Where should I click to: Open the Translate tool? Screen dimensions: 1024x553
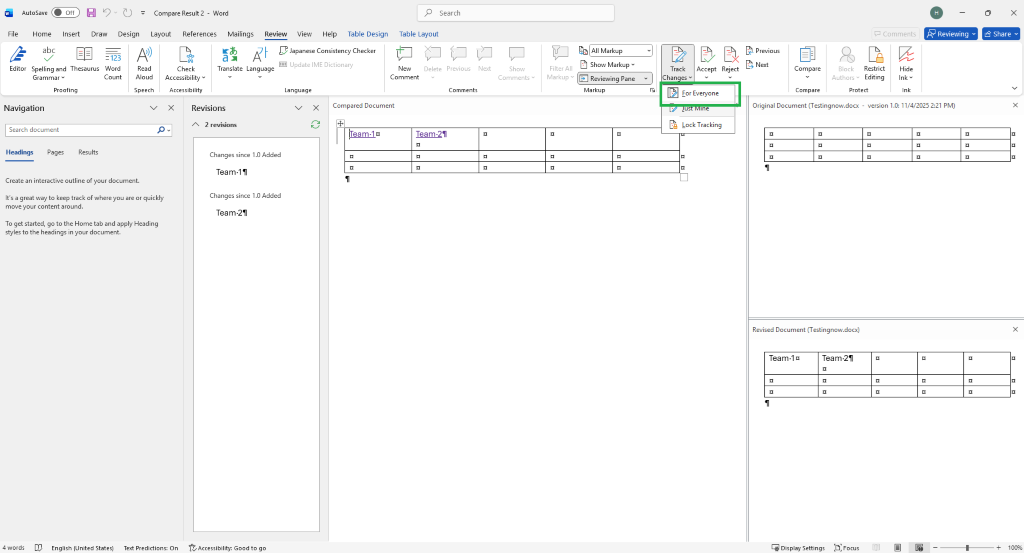[x=230, y=63]
